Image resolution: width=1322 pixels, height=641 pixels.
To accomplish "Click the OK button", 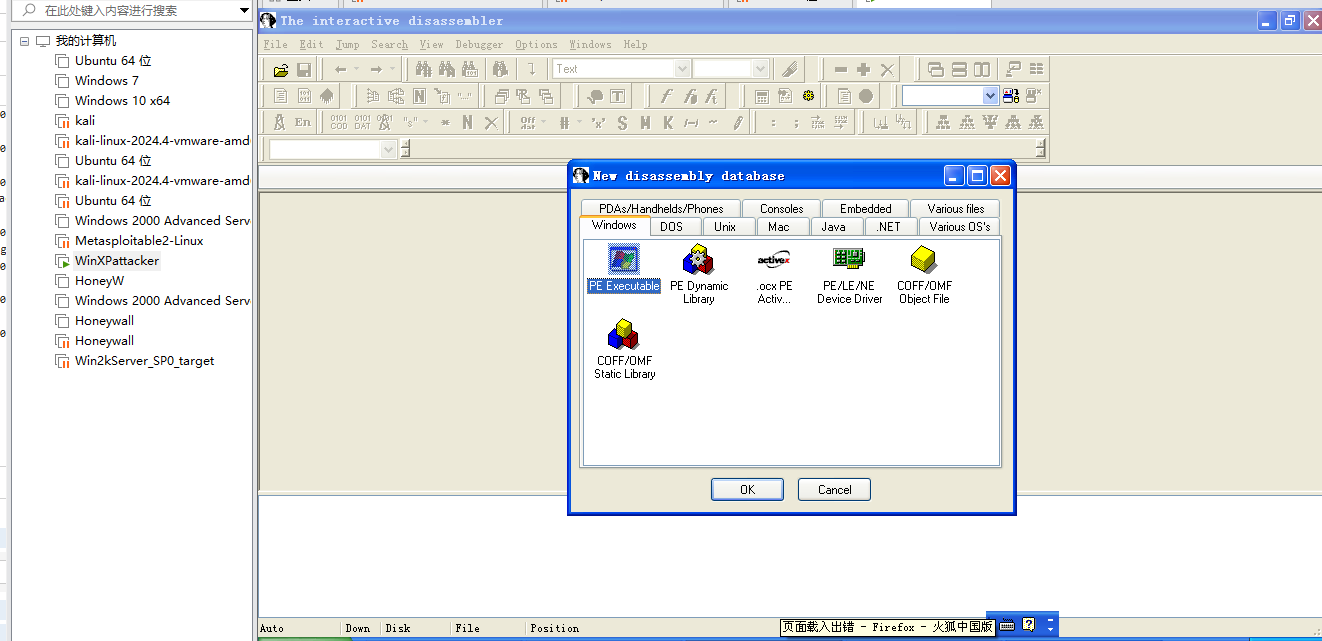I will [747, 489].
